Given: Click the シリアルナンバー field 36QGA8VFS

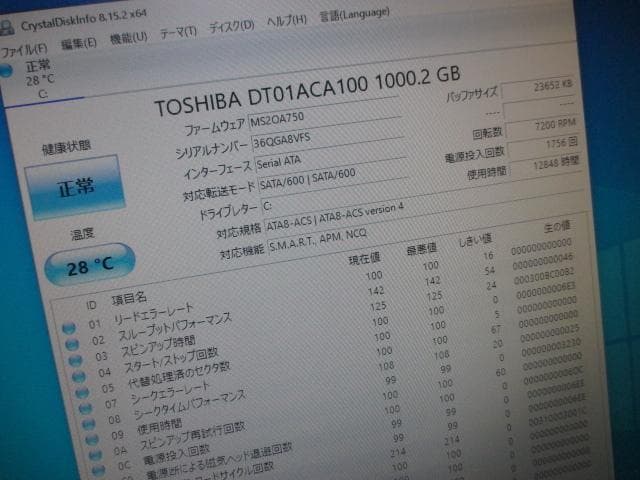Looking at the screenshot, I should click(320, 140).
